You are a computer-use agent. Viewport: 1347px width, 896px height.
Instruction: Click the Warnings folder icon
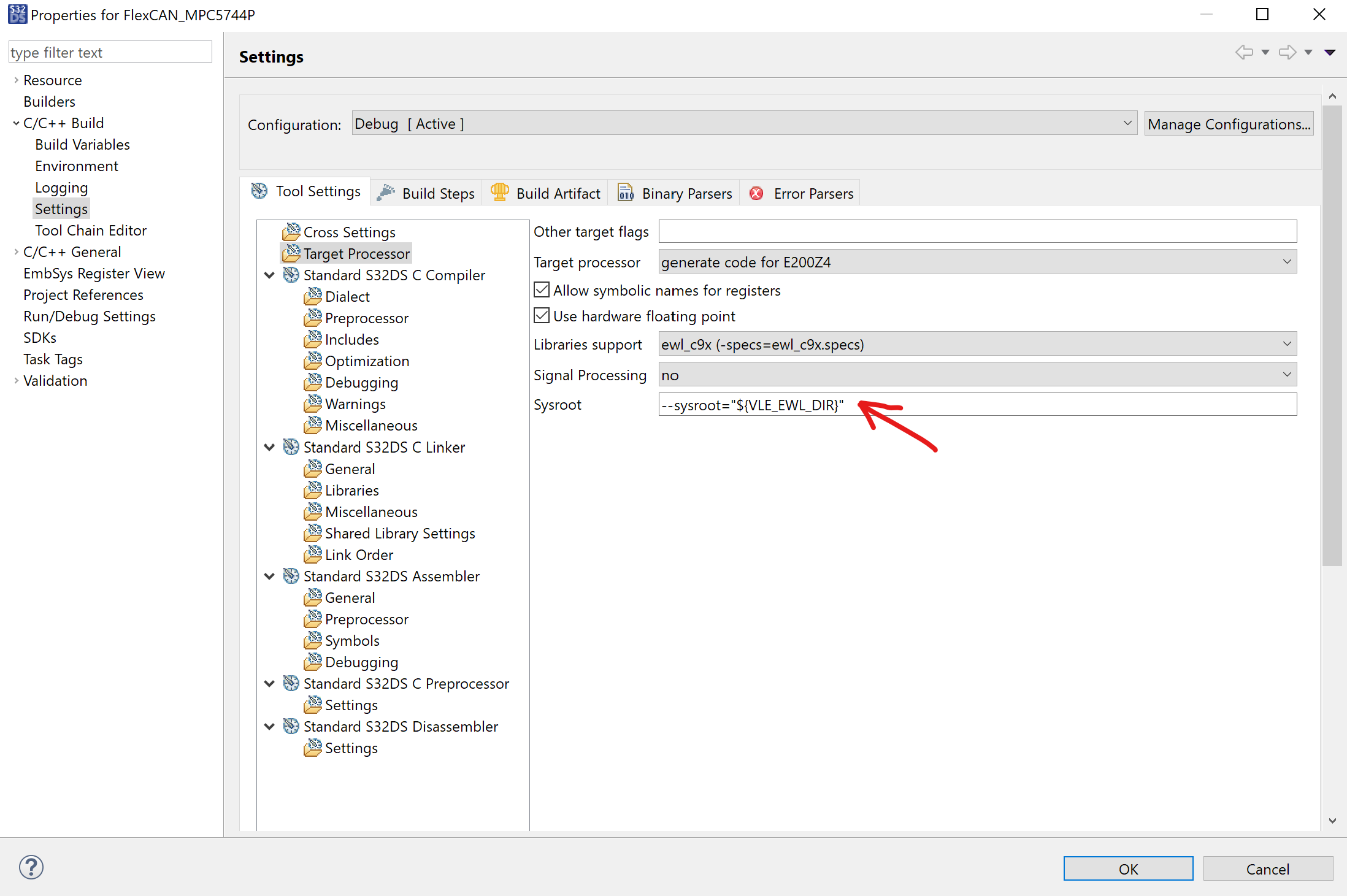coord(313,404)
